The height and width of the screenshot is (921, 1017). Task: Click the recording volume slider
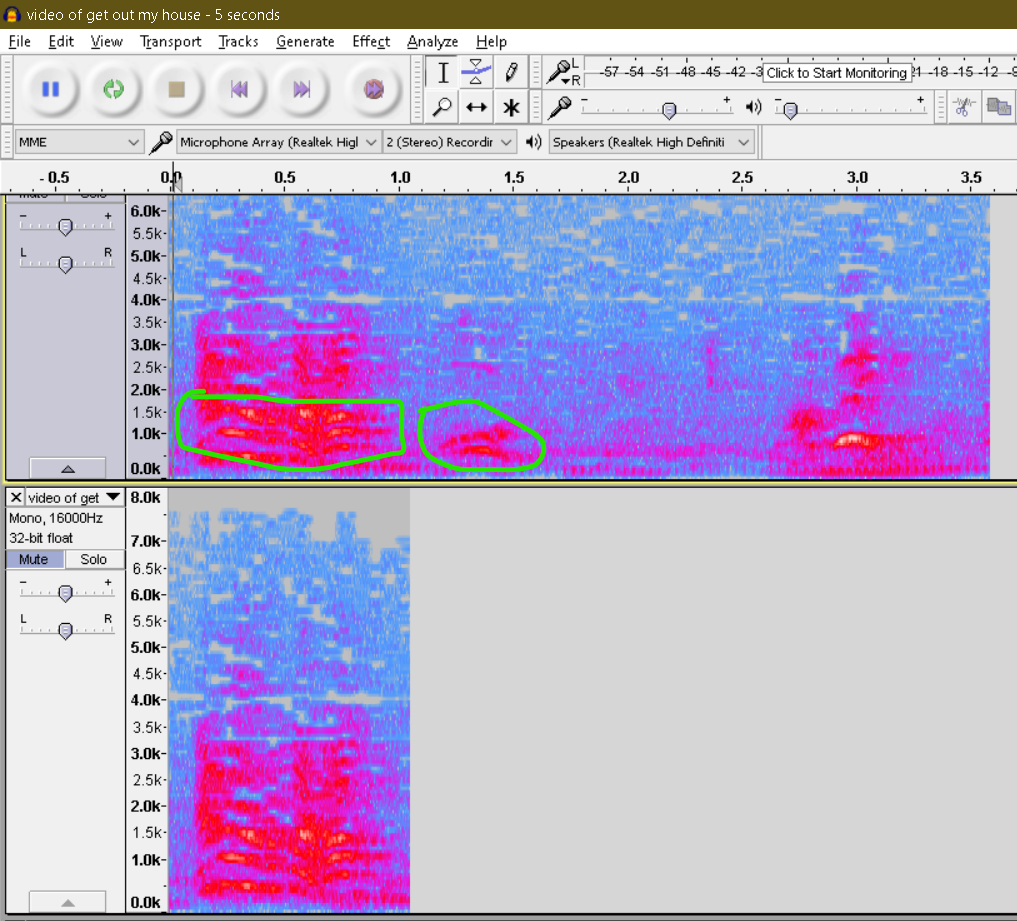point(669,109)
